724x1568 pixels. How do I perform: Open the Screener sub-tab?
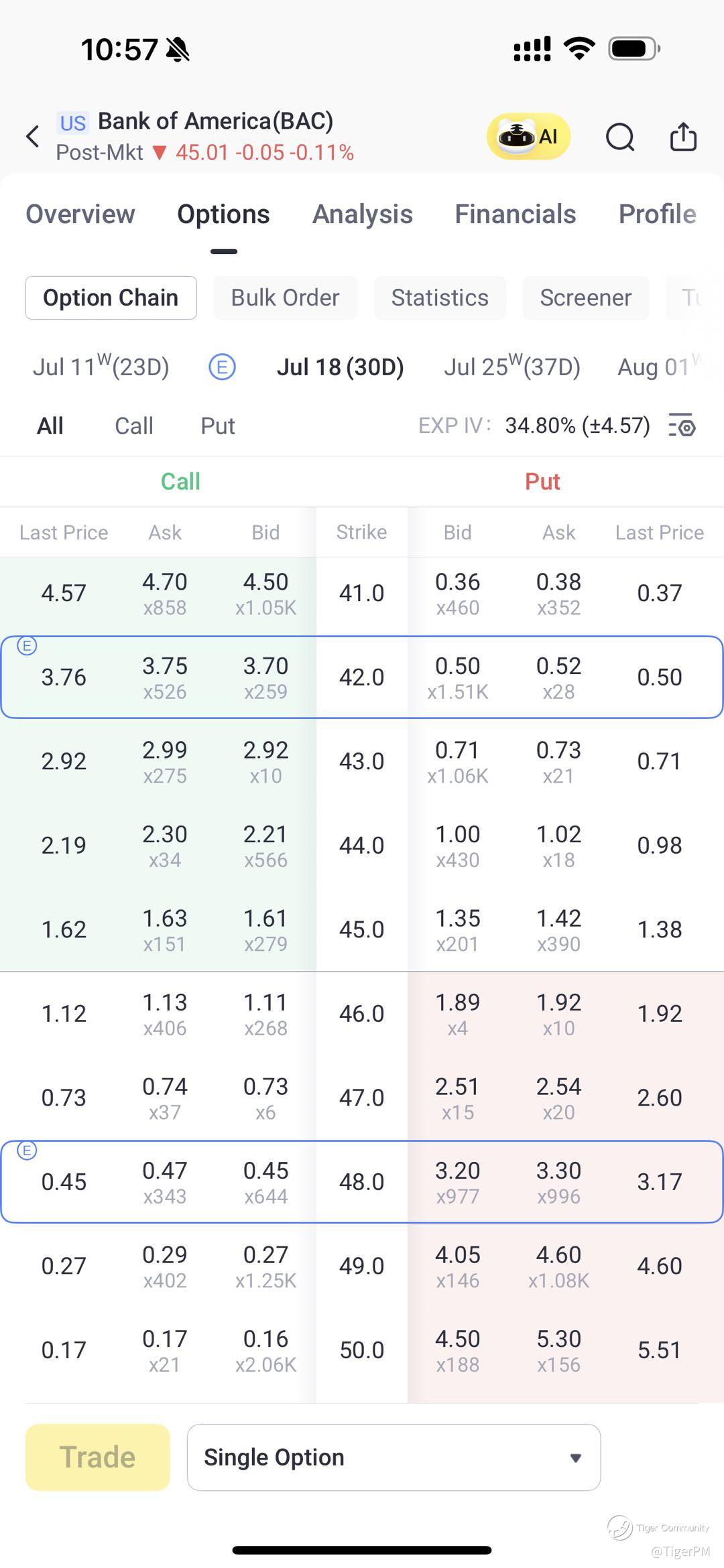586,298
